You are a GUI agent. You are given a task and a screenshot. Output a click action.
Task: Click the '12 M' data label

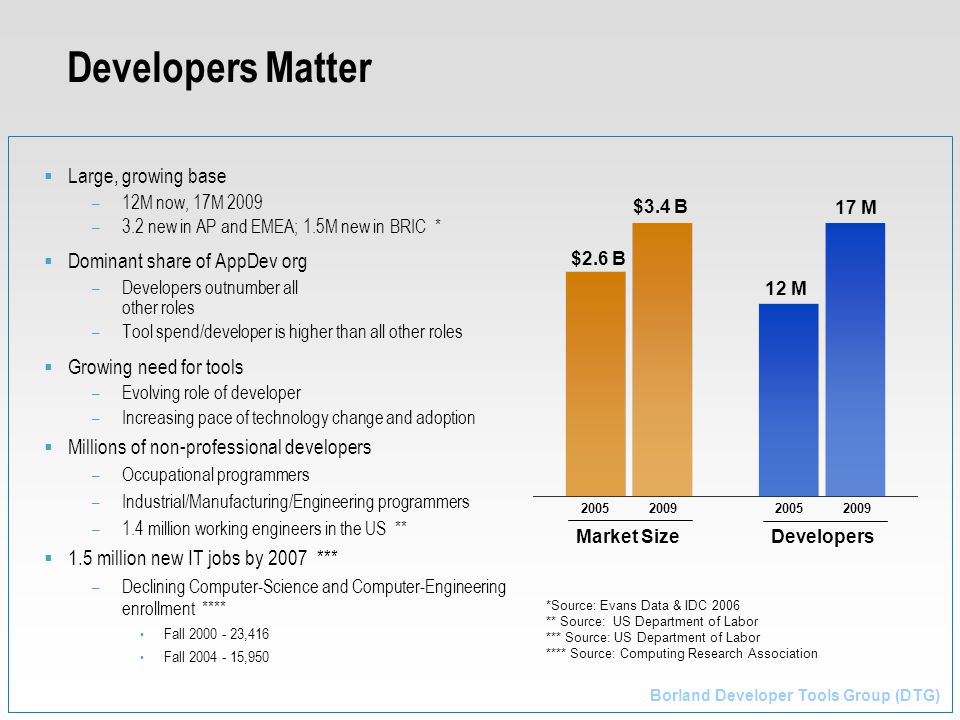tap(786, 288)
